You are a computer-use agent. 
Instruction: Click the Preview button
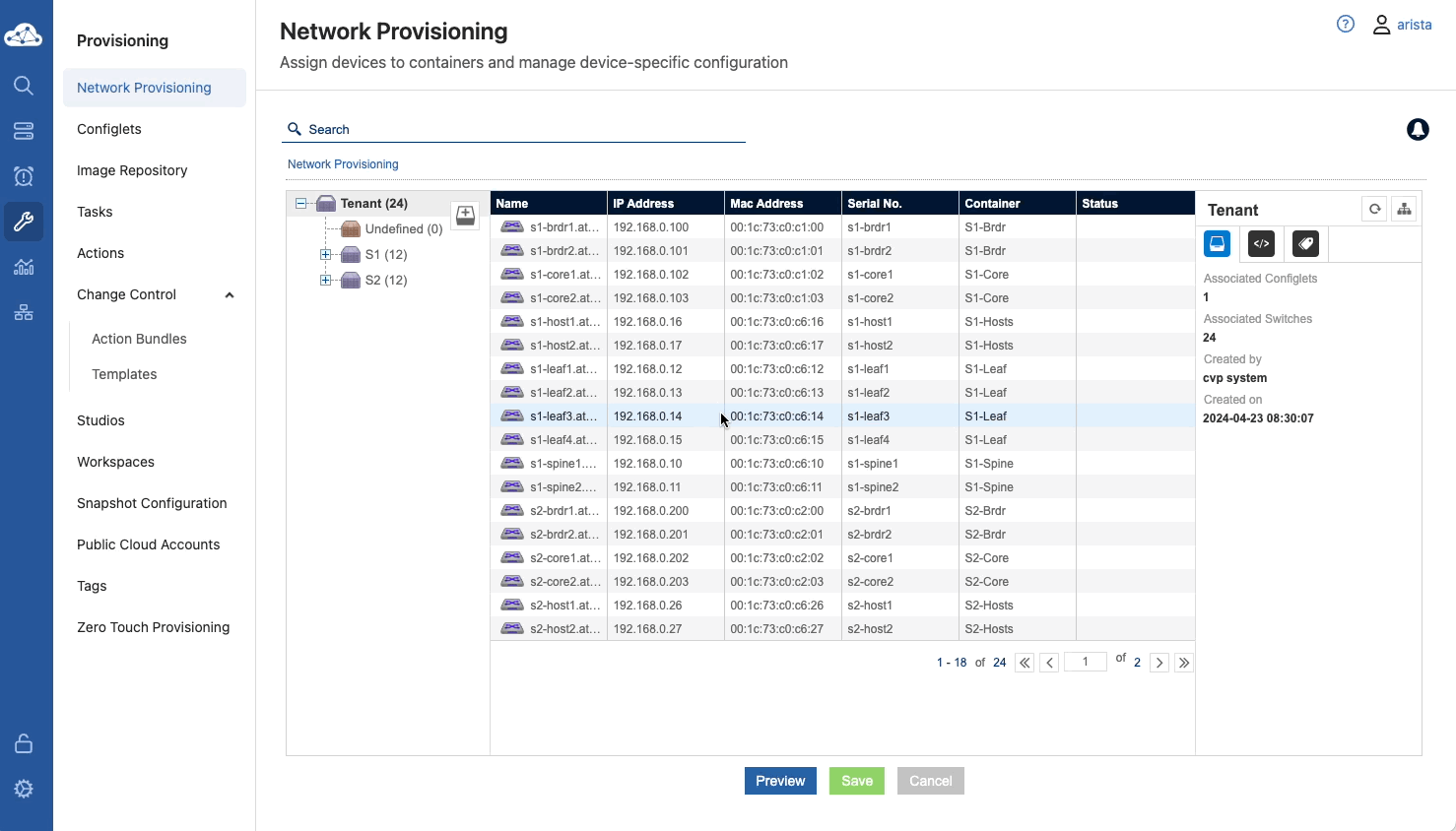click(779, 781)
